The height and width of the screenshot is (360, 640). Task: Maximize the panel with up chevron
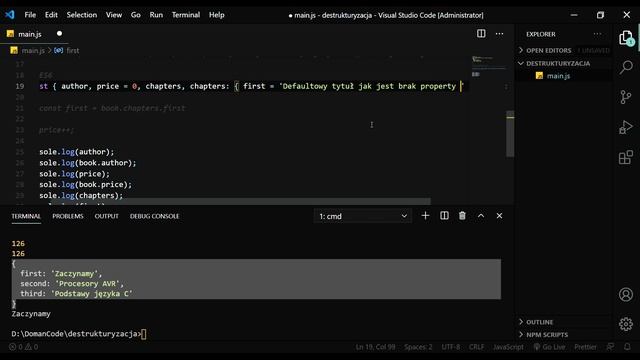click(x=481, y=216)
